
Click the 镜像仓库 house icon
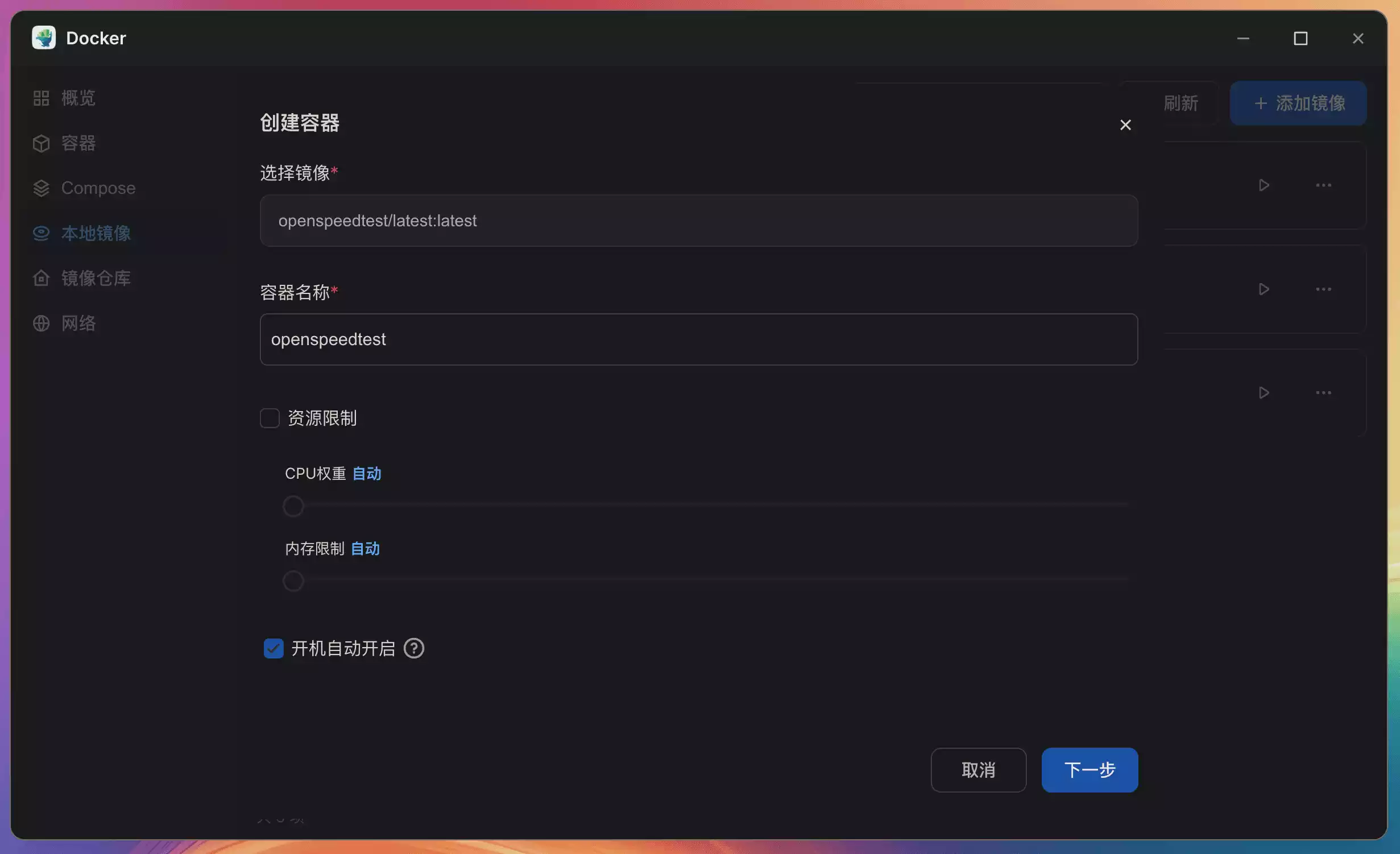(x=41, y=278)
